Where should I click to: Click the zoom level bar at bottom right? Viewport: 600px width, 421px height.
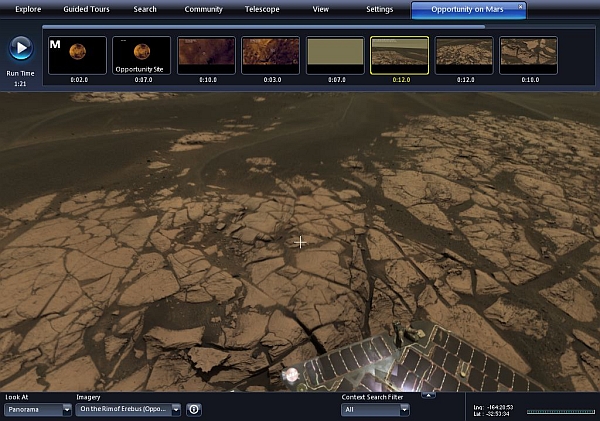click(x=561, y=412)
